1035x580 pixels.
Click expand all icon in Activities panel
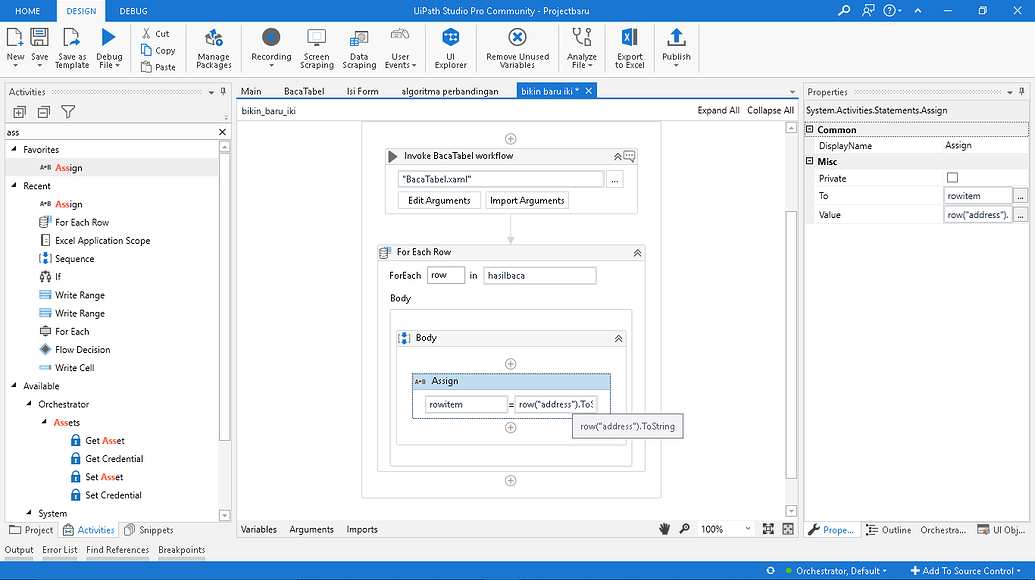pyautogui.click(x=19, y=112)
